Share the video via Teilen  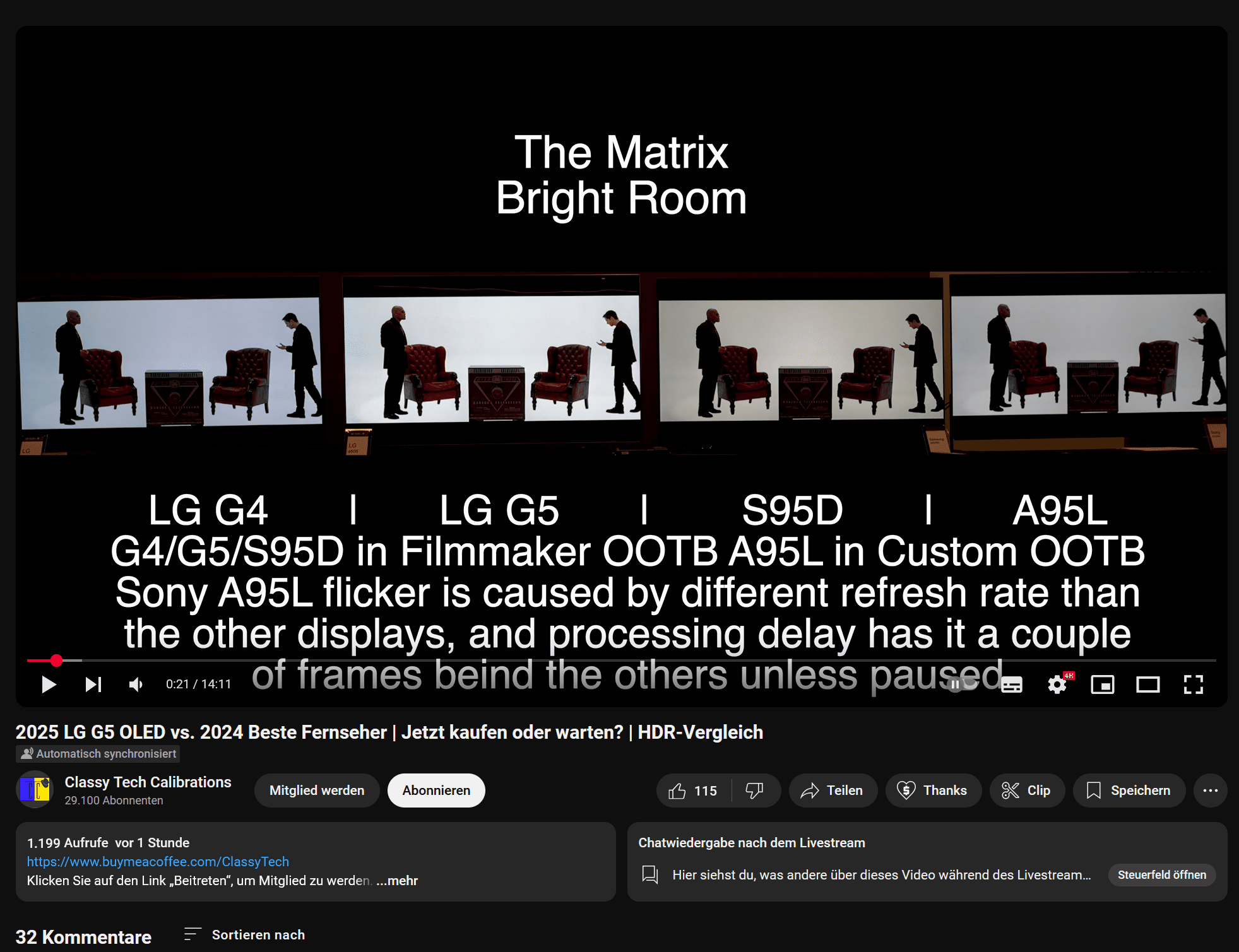(x=833, y=790)
